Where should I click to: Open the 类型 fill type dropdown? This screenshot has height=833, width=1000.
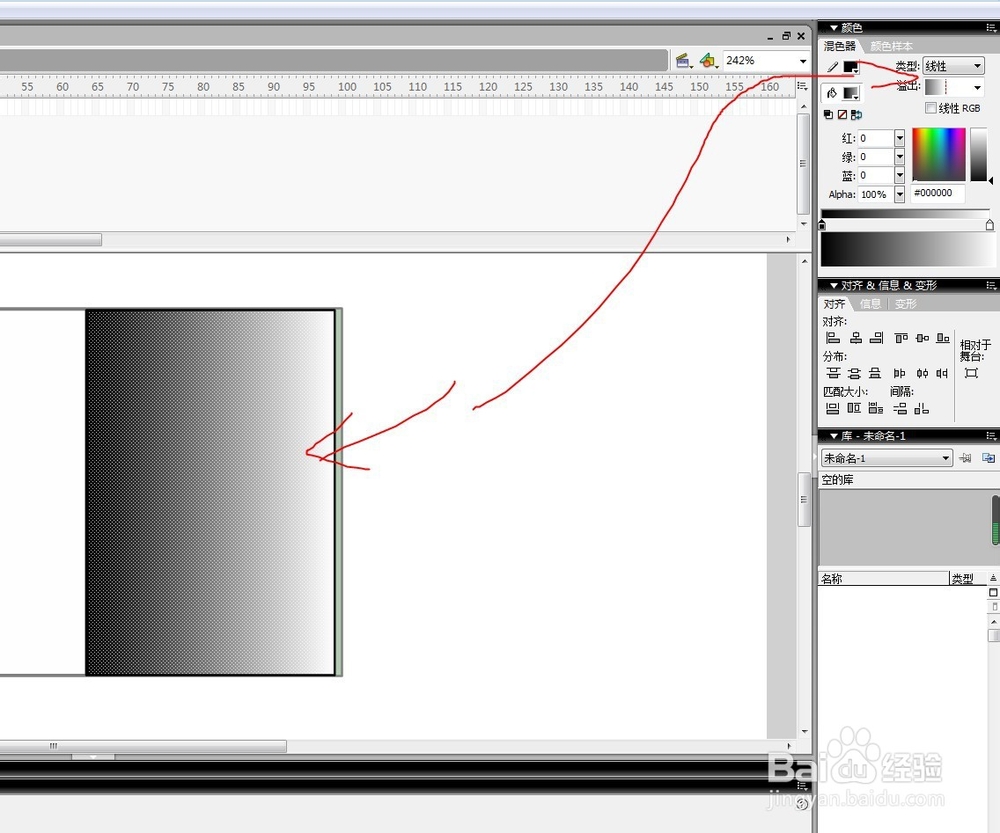(x=953, y=66)
